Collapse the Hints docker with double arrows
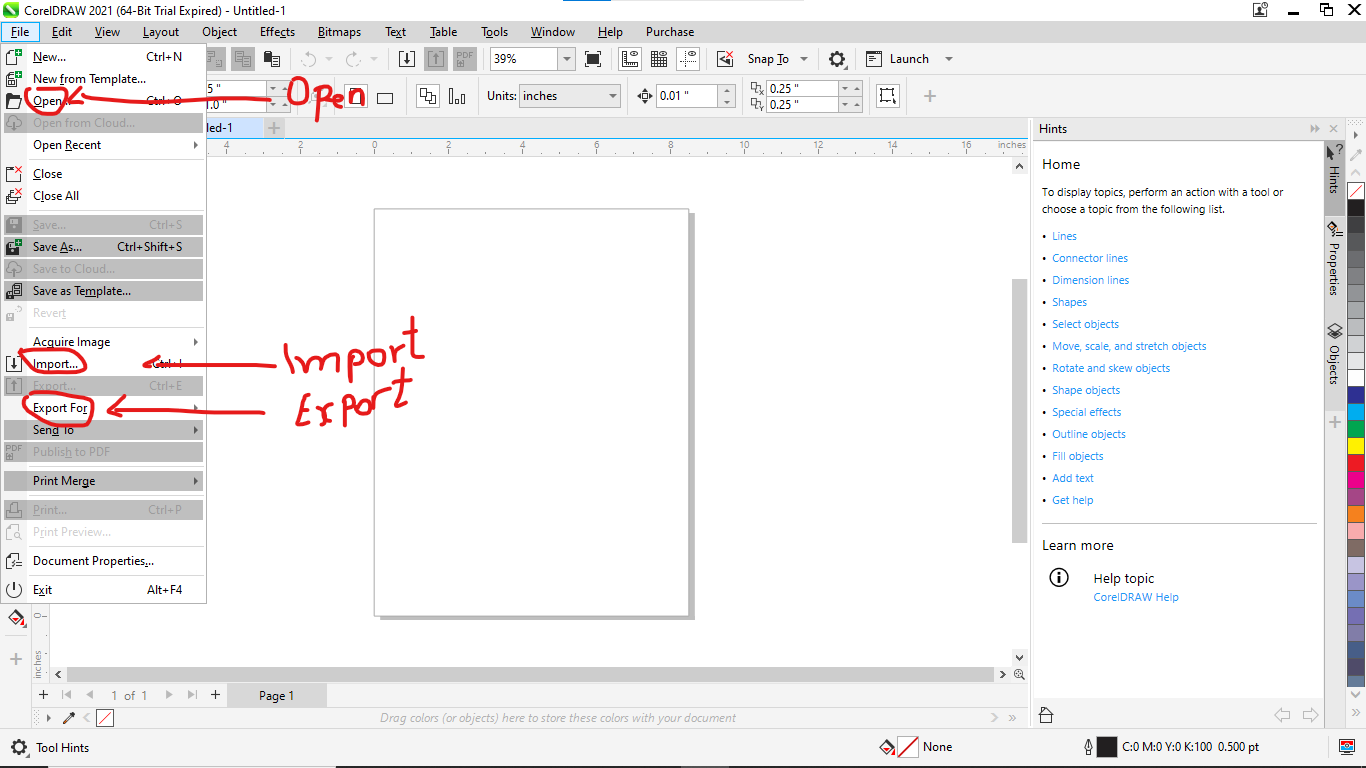Image resolution: width=1366 pixels, height=768 pixels. click(x=1315, y=129)
